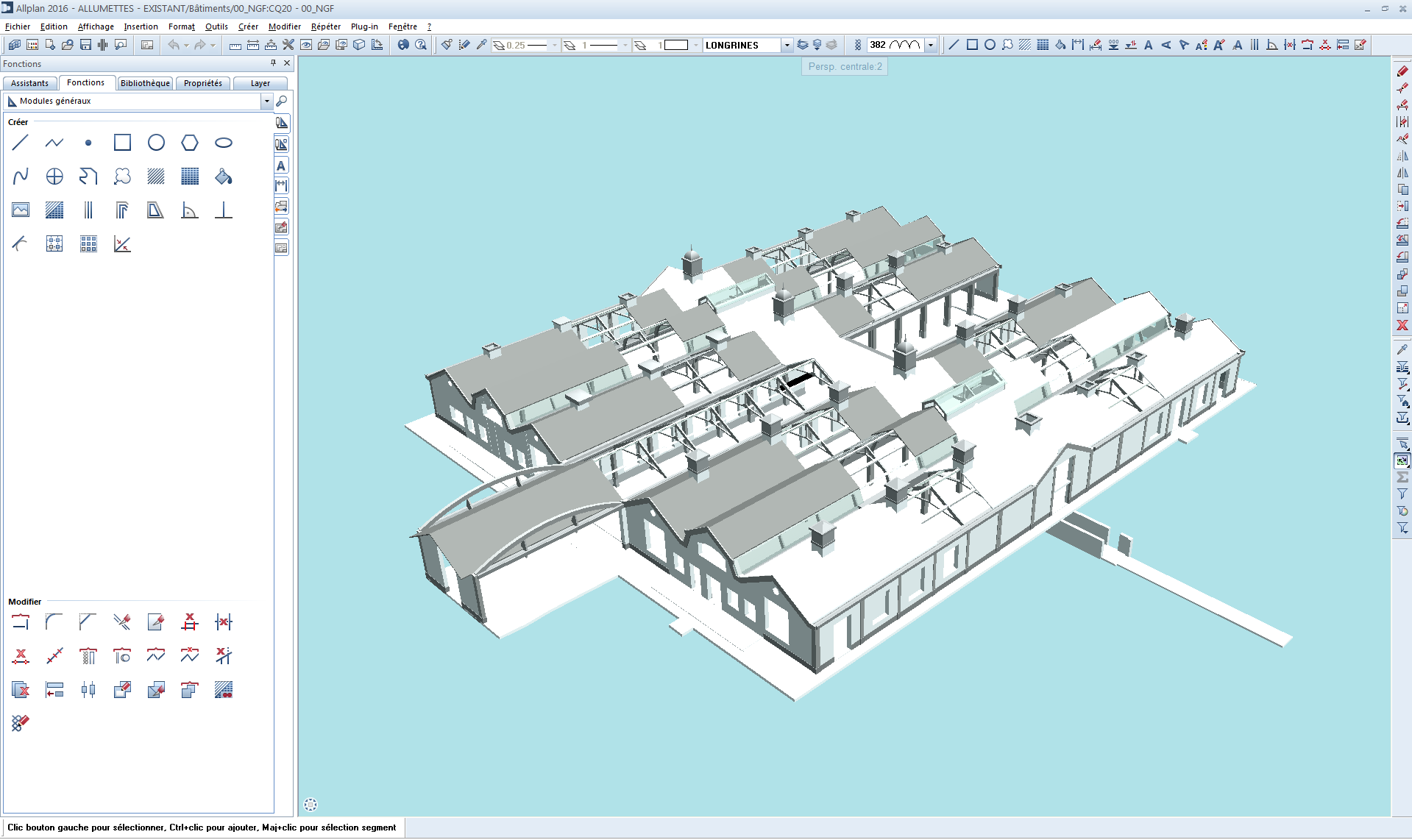Click the Save icon in the toolbar
This screenshot has width=1412, height=840.
click(85, 45)
